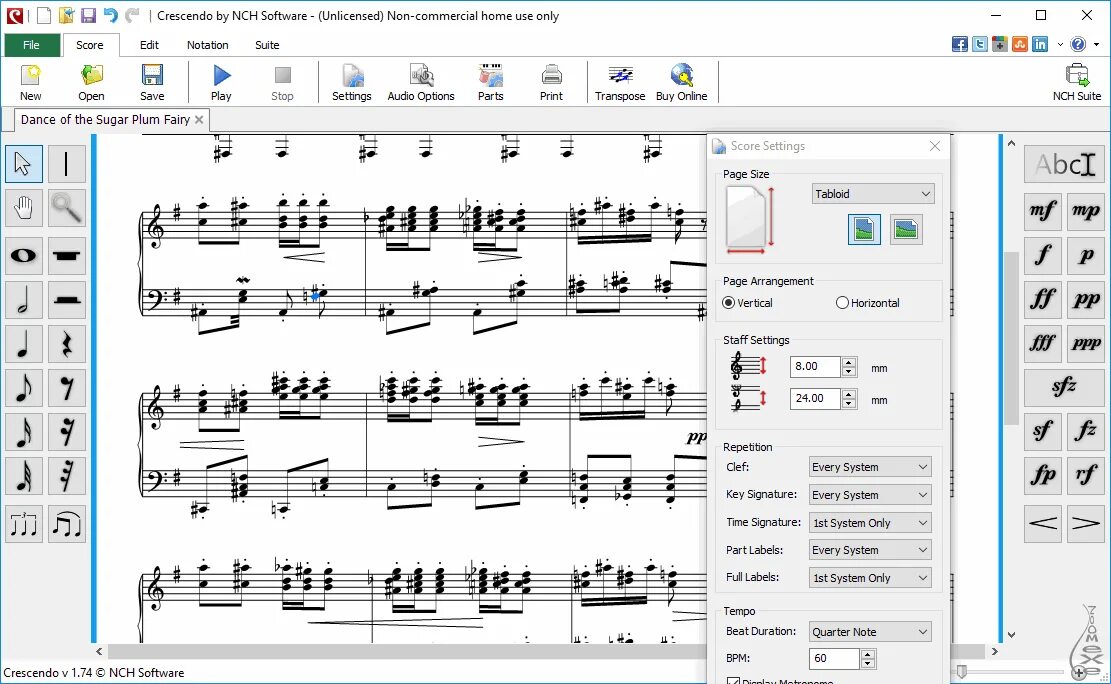Image resolution: width=1111 pixels, height=684 pixels.
Task: Pick the thirty-second note tool
Action: (x=23, y=476)
